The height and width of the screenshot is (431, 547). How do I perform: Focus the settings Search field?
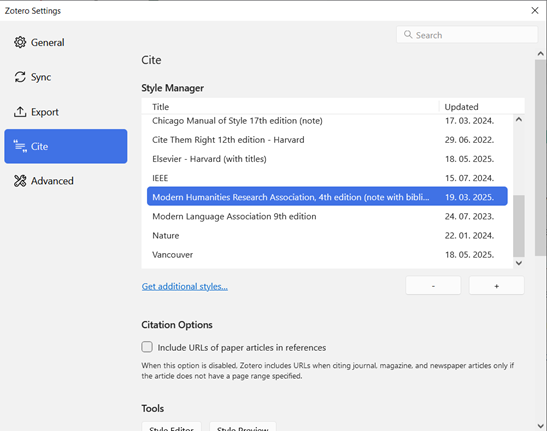(467, 35)
